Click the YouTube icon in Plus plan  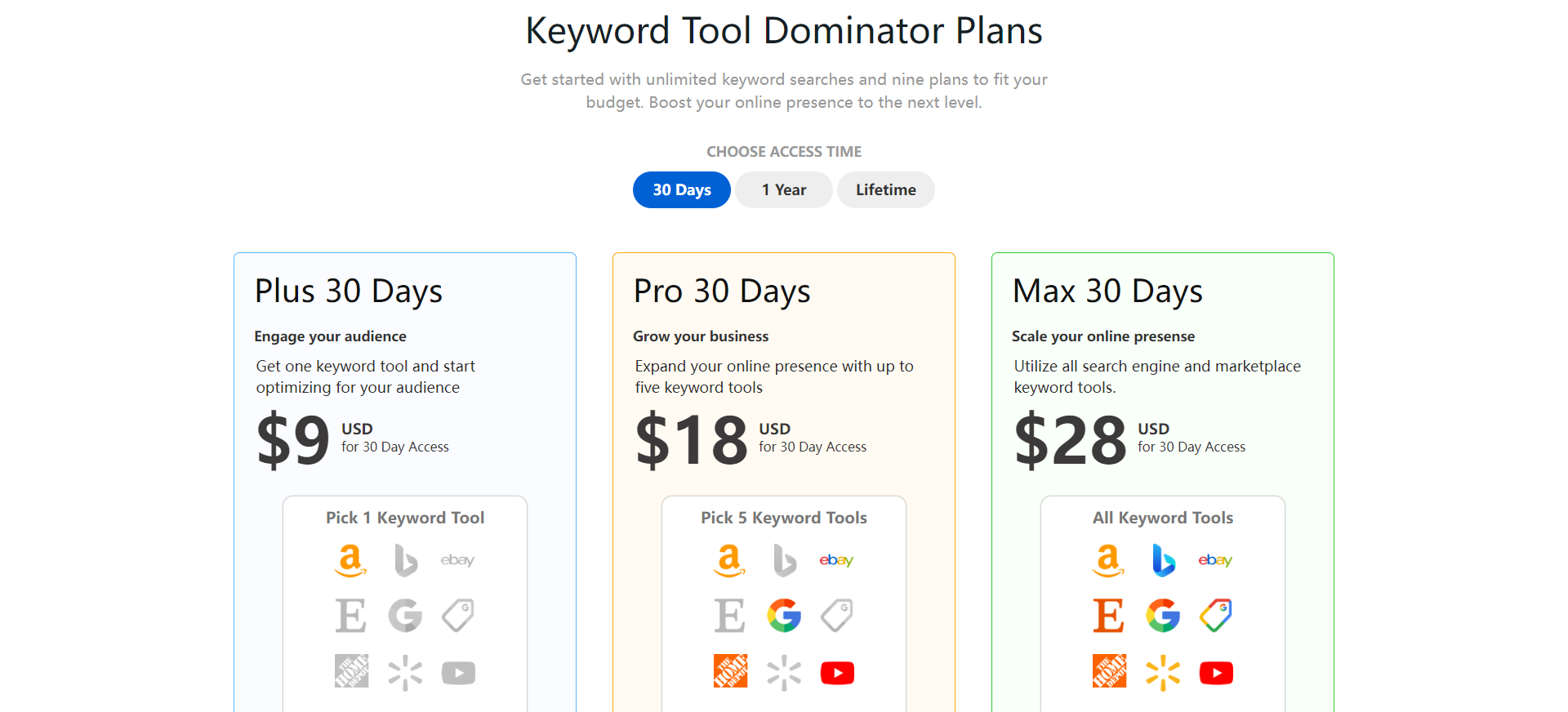(458, 673)
